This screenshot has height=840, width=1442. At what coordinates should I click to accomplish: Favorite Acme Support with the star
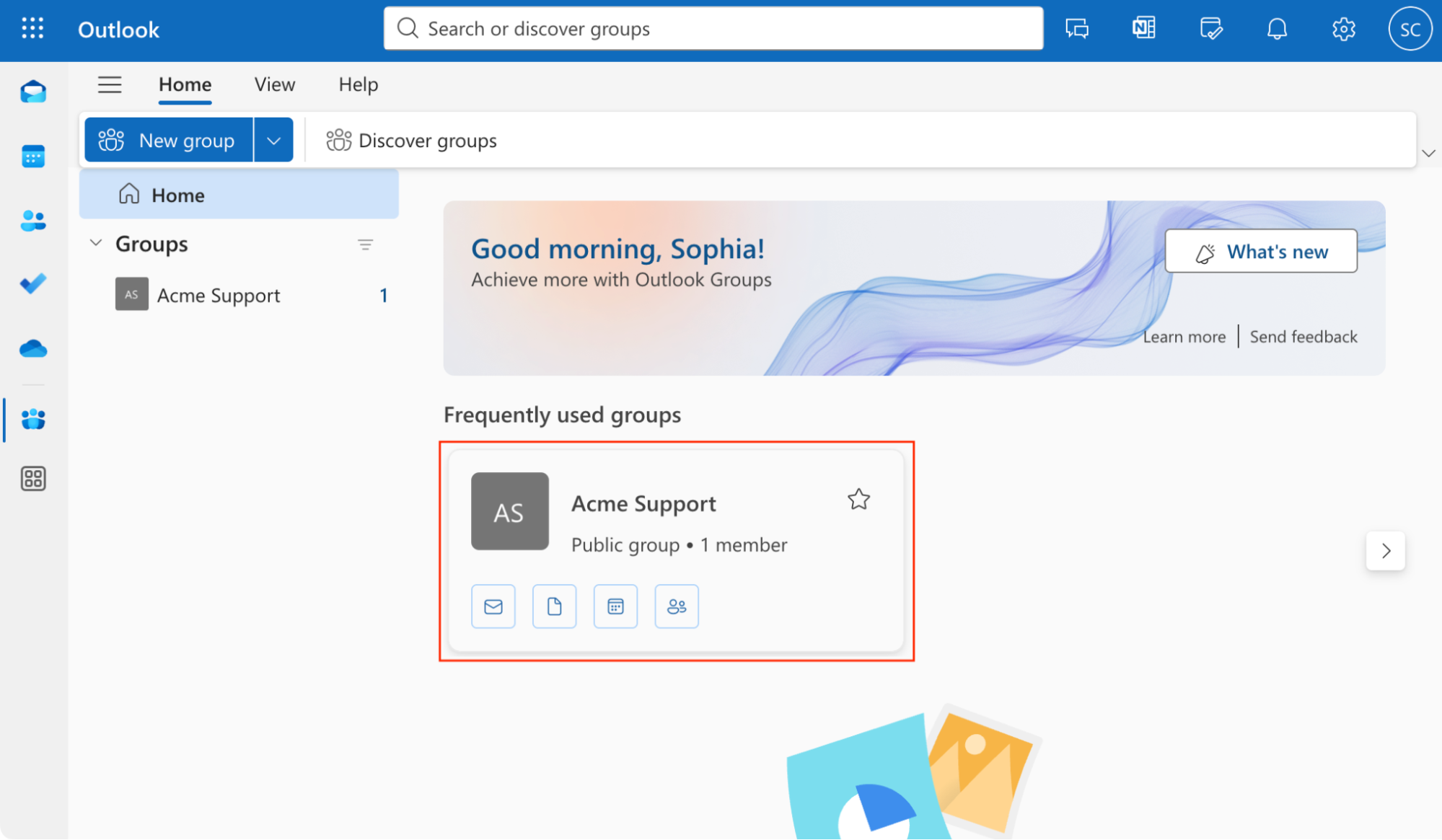pos(858,500)
